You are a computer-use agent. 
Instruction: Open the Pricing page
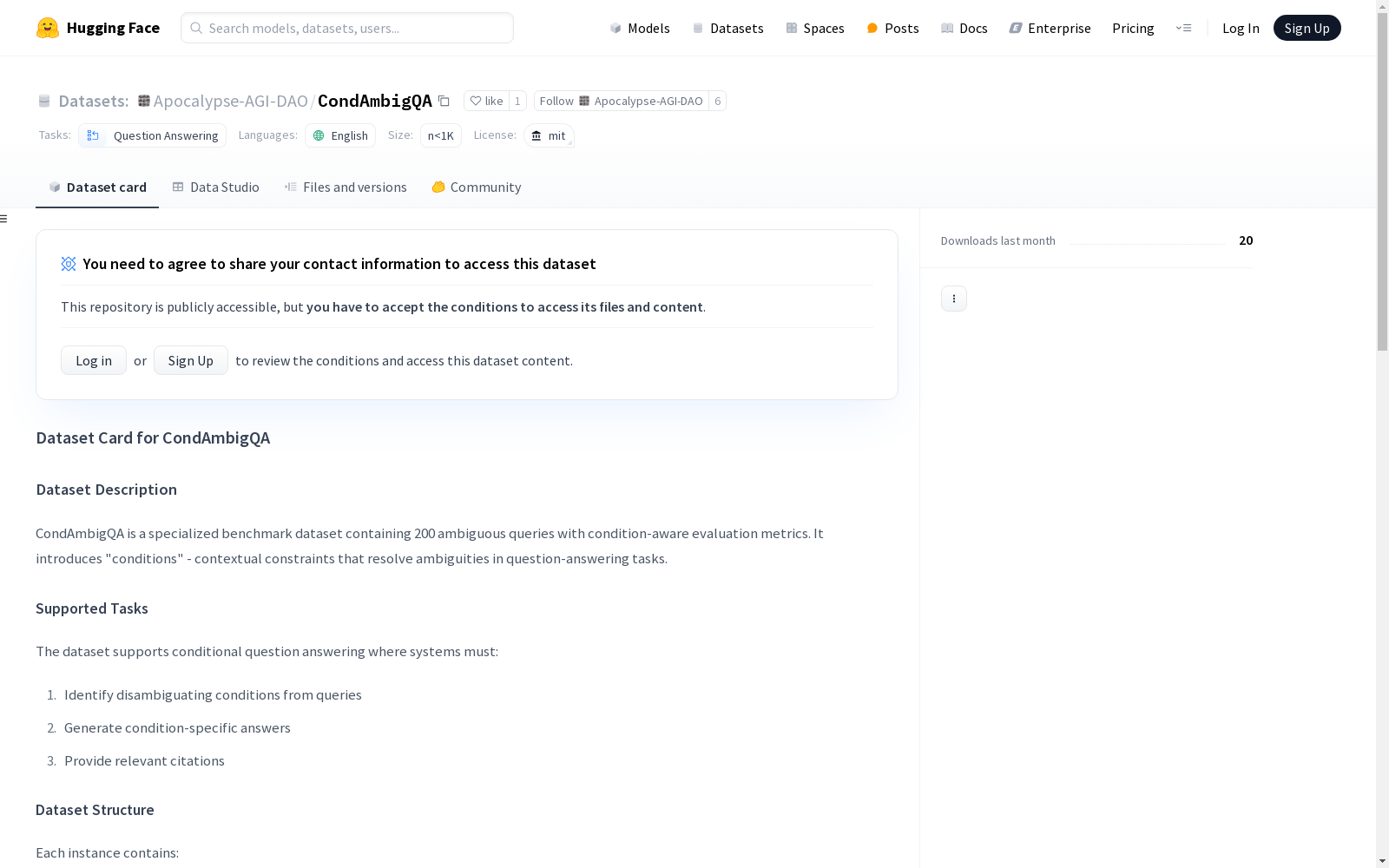1133,28
